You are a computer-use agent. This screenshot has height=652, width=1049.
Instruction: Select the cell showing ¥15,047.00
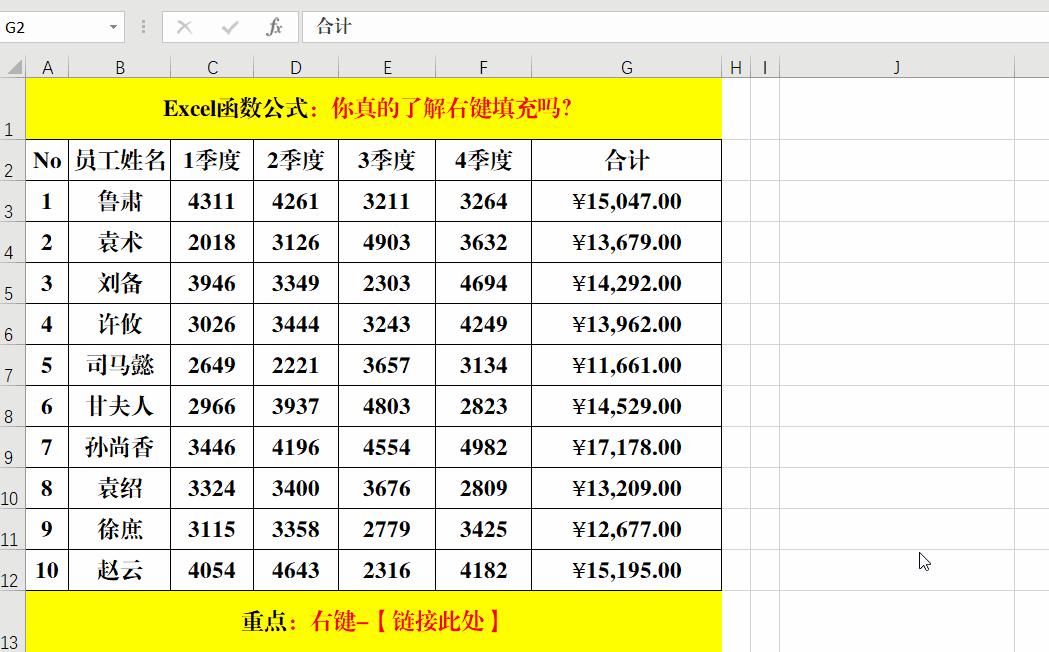tap(627, 201)
